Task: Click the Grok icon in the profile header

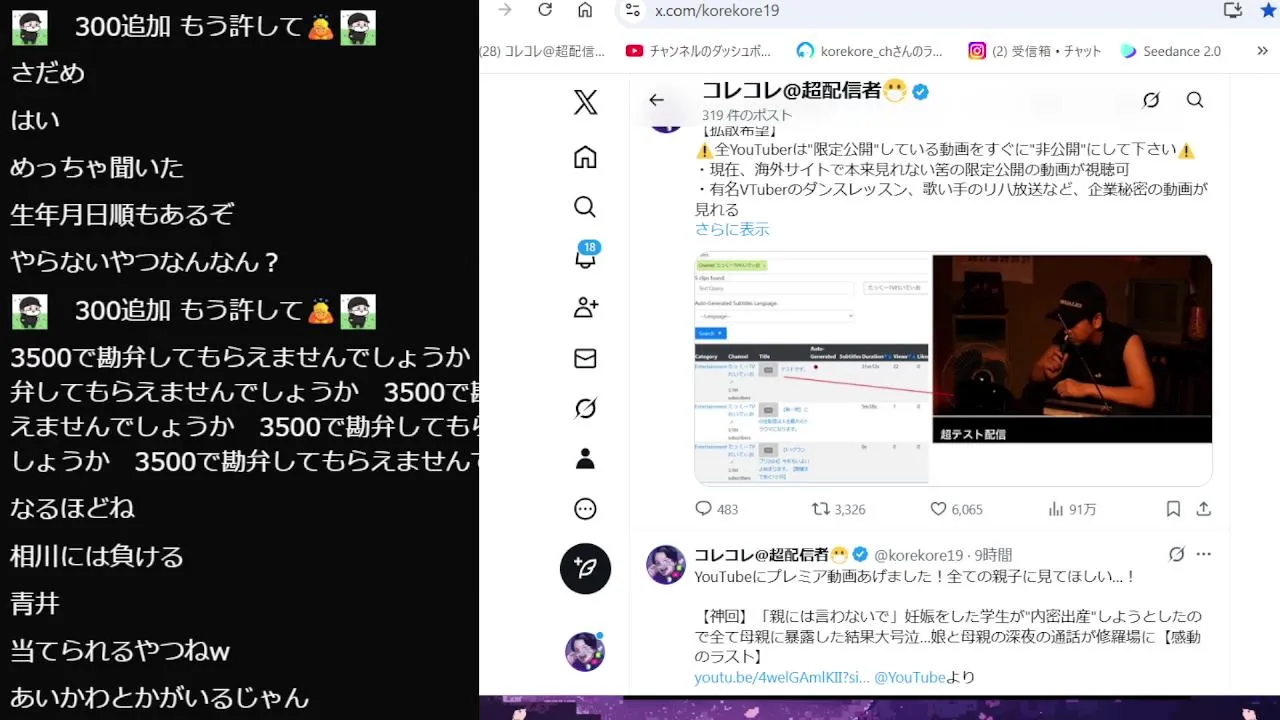Action: [1151, 100]
